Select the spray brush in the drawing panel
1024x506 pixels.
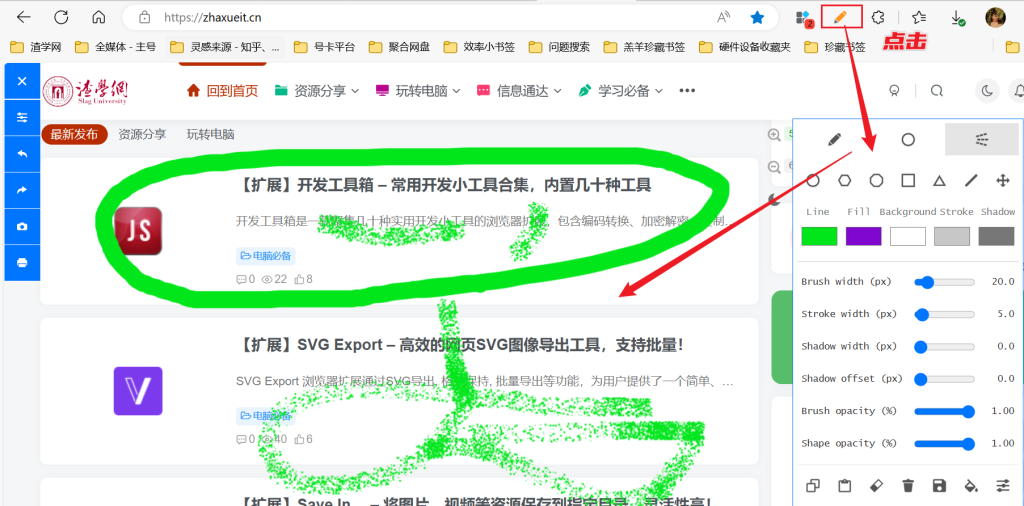pyautogui.click(x=982, y=139)
